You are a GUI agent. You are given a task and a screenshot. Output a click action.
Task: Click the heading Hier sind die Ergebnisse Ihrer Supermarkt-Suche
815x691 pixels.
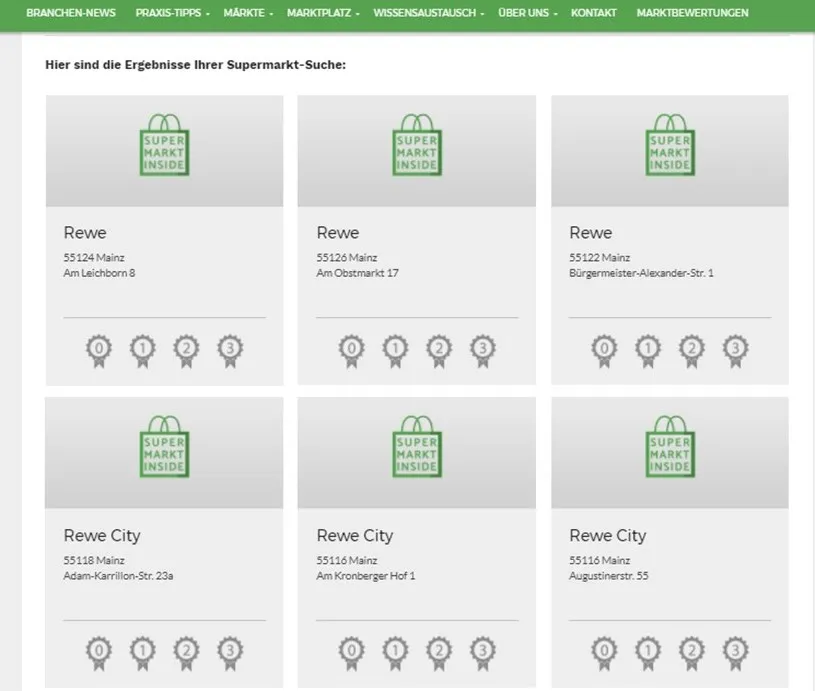[x=195, y=65]
